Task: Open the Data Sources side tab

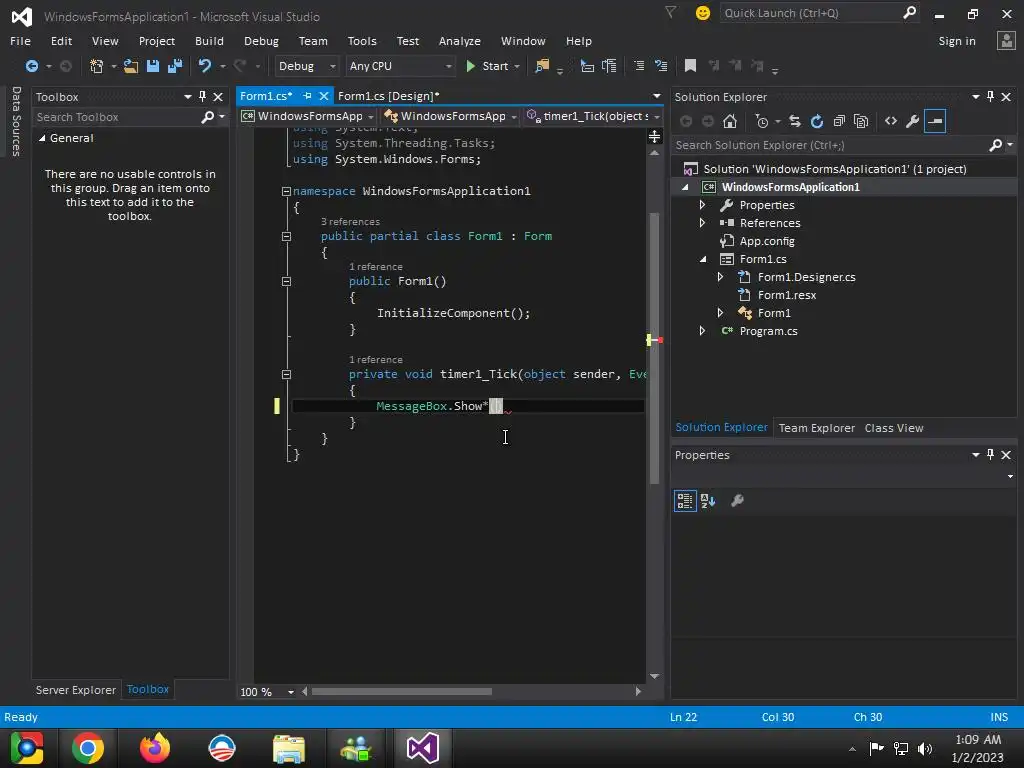Action: coord(16,121)
